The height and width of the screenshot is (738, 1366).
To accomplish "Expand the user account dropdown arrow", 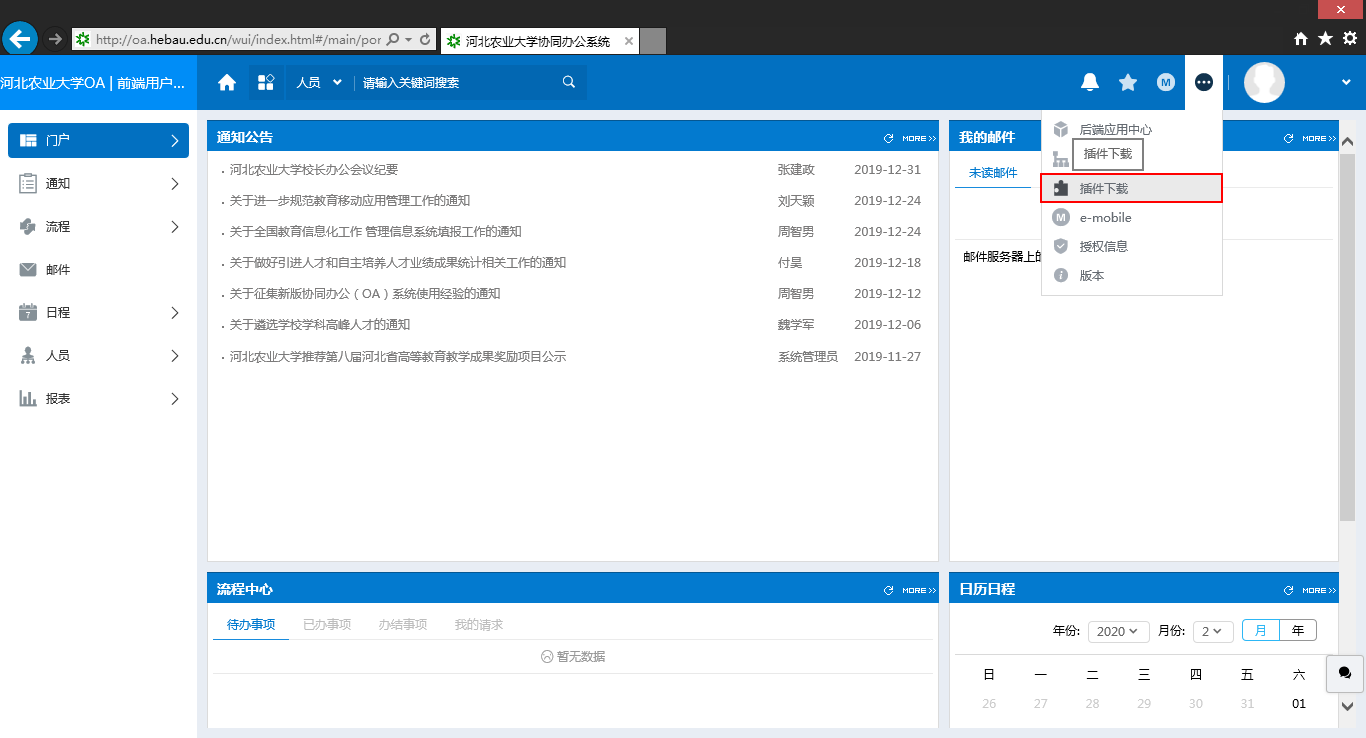I will (x=1346, y=82).
